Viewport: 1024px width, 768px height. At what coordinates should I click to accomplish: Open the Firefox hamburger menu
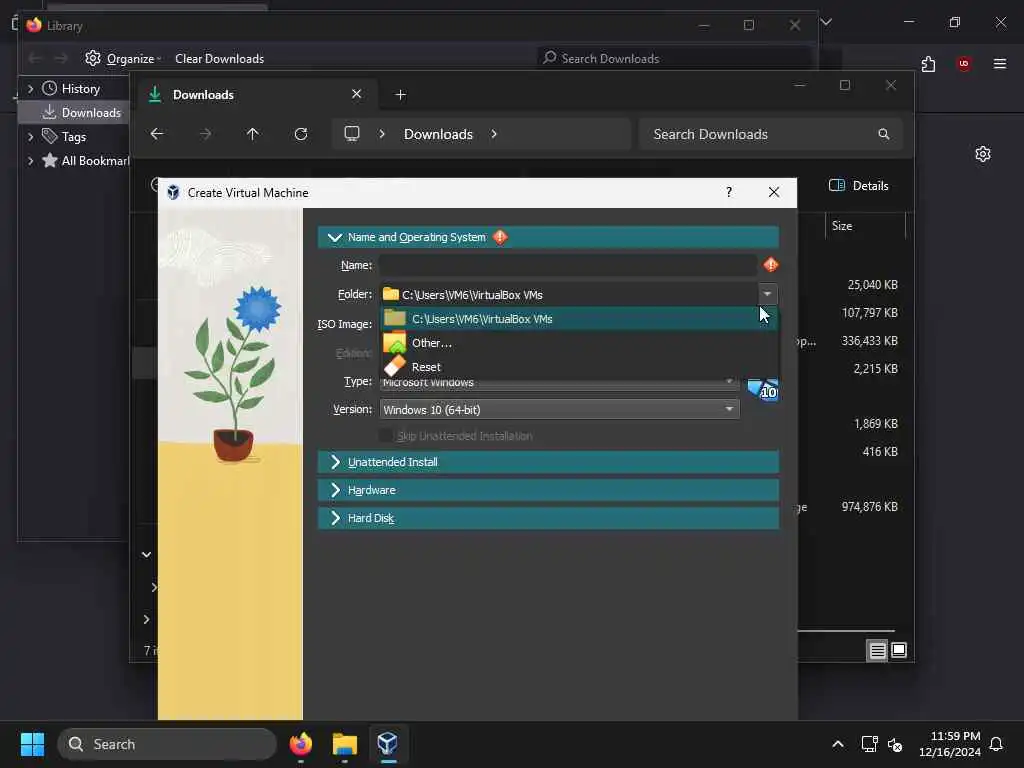coord(999,63)
